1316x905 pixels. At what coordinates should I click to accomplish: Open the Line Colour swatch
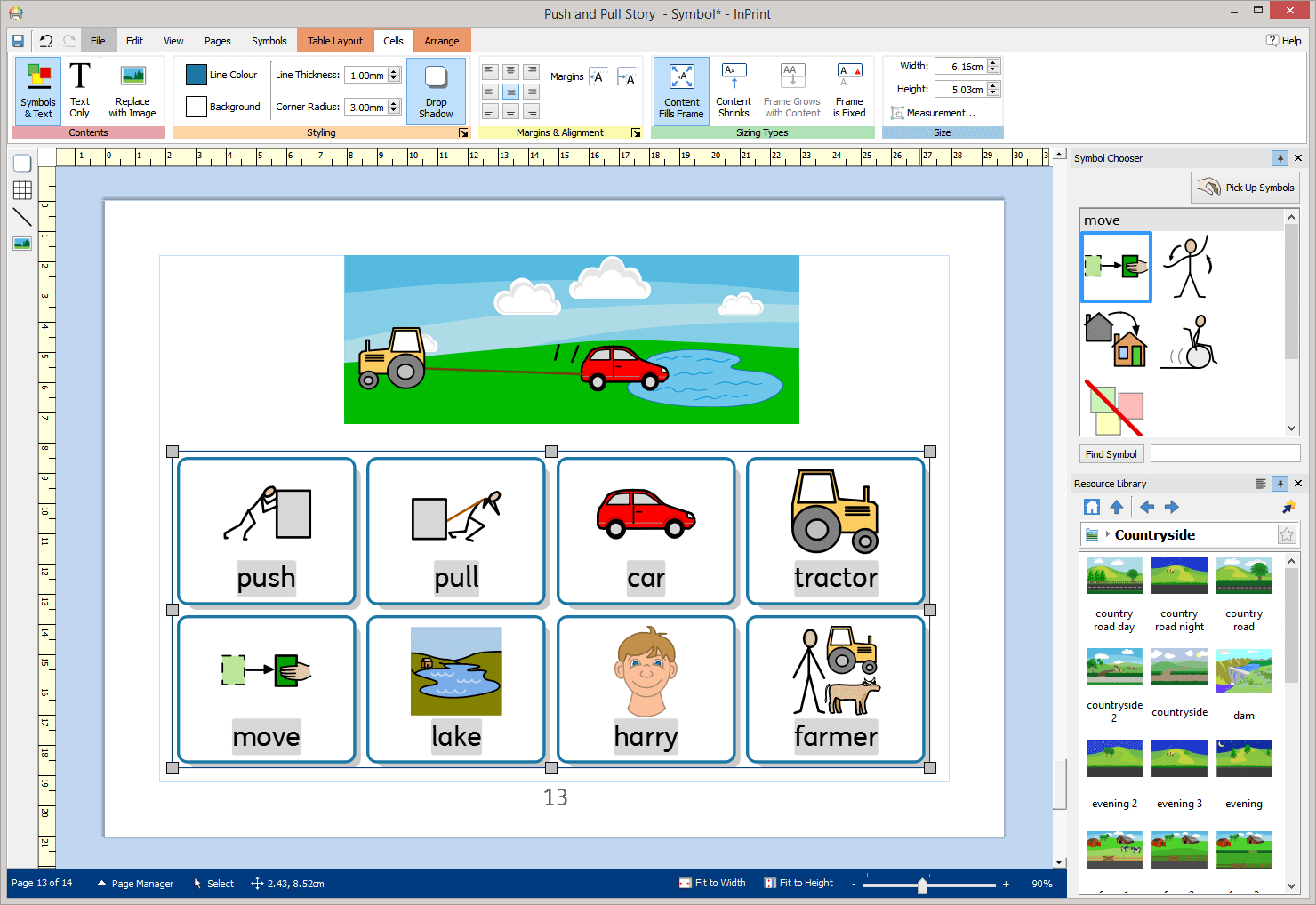[x=197, y=75]
